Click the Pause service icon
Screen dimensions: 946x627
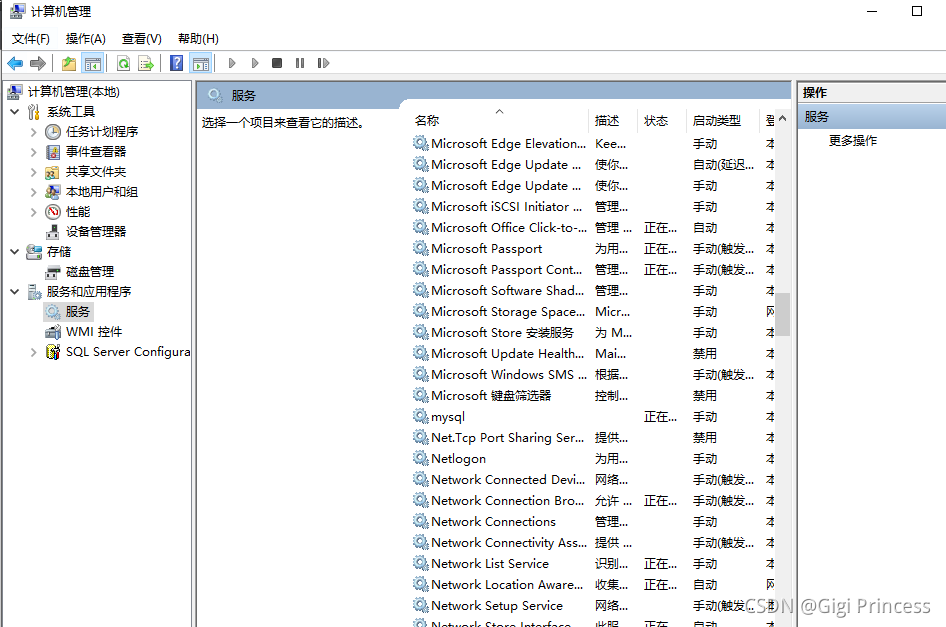(x=300, y=63)
